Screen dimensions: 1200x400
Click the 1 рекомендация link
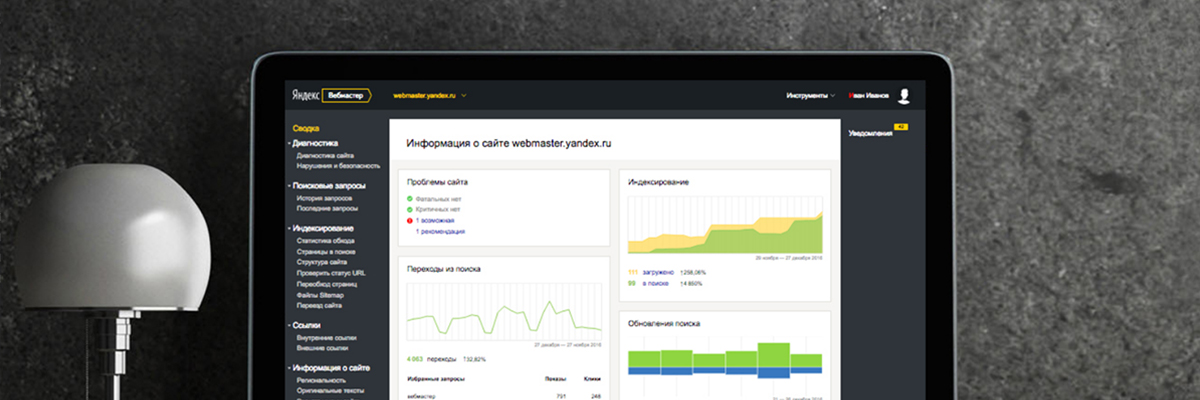pyautogui.click(x=440, y=231)
